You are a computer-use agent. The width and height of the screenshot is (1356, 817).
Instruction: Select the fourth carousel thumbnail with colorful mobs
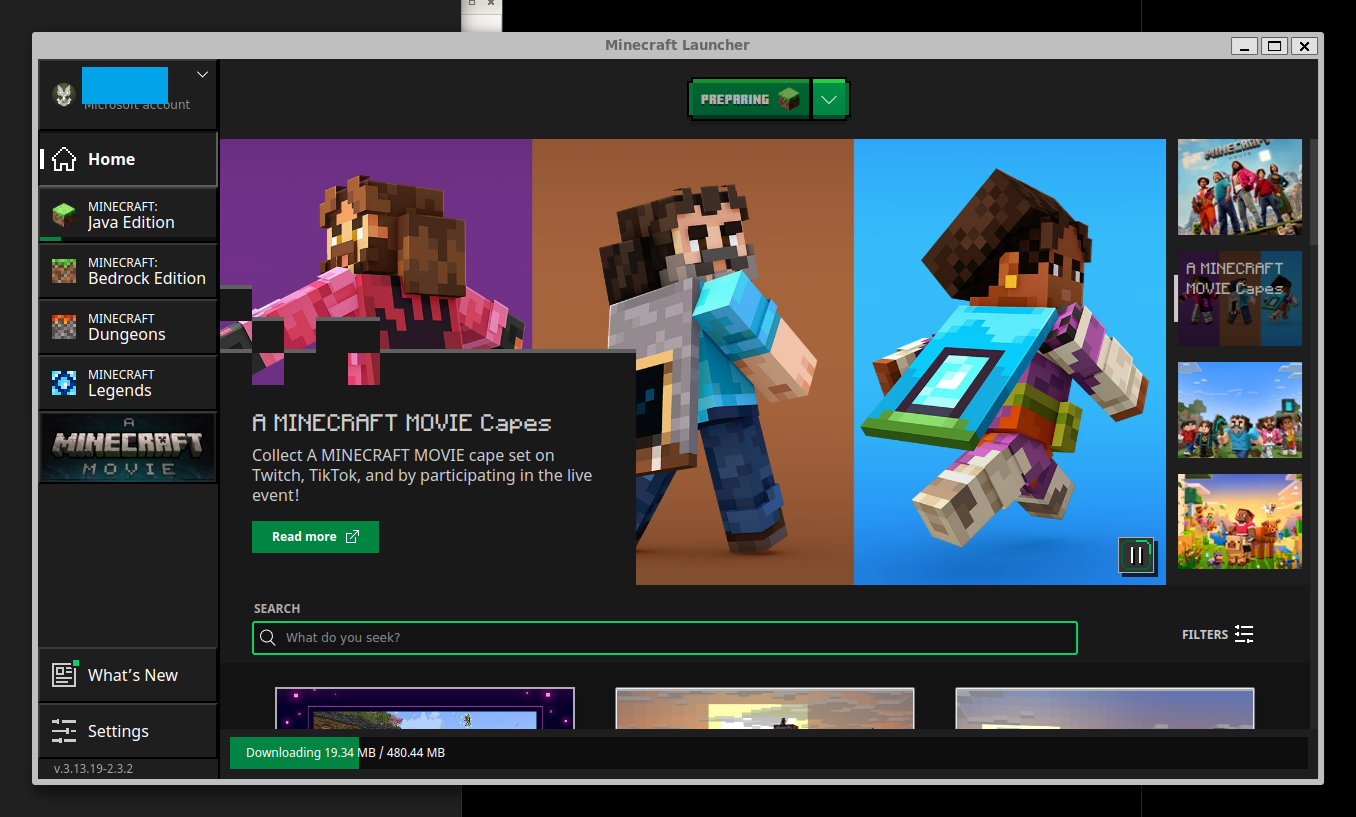click(x=1240, y=522)
